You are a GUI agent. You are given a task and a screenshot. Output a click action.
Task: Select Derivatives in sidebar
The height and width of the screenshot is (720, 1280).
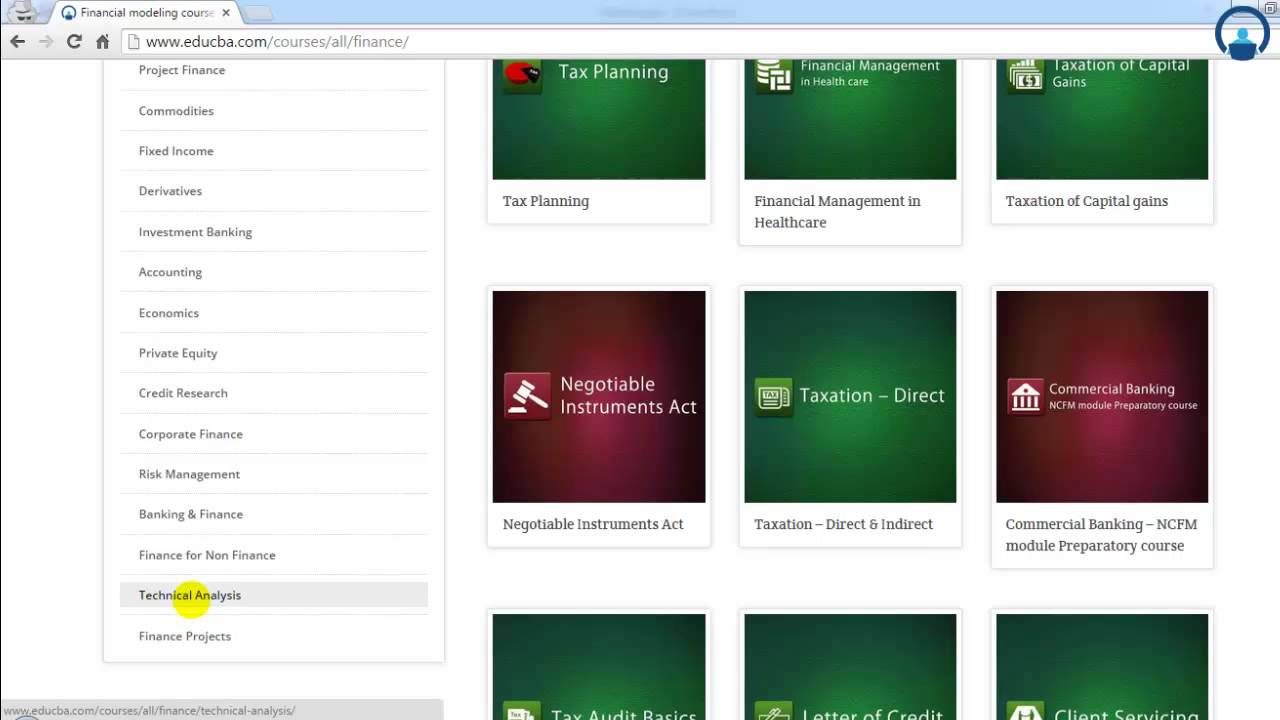click(x=170, y=191)
